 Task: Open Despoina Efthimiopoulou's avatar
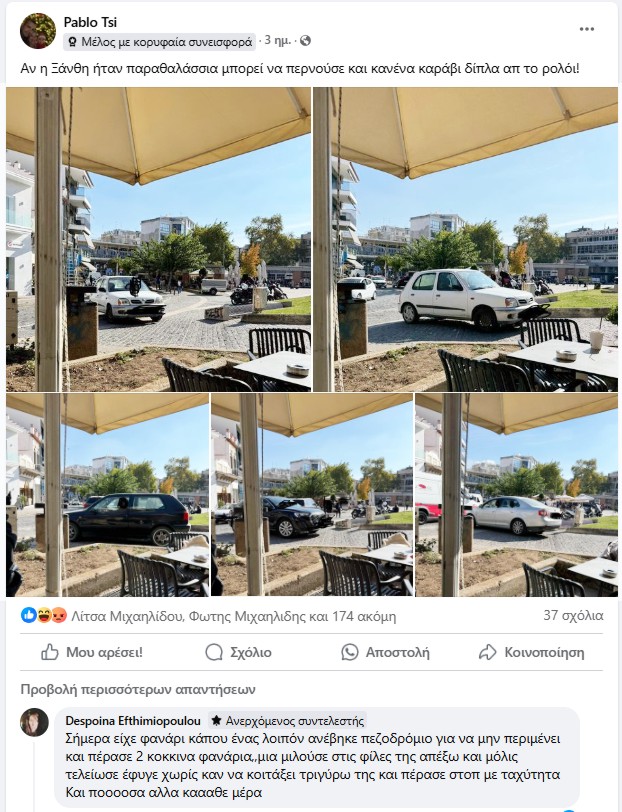[x=34, y=722]
